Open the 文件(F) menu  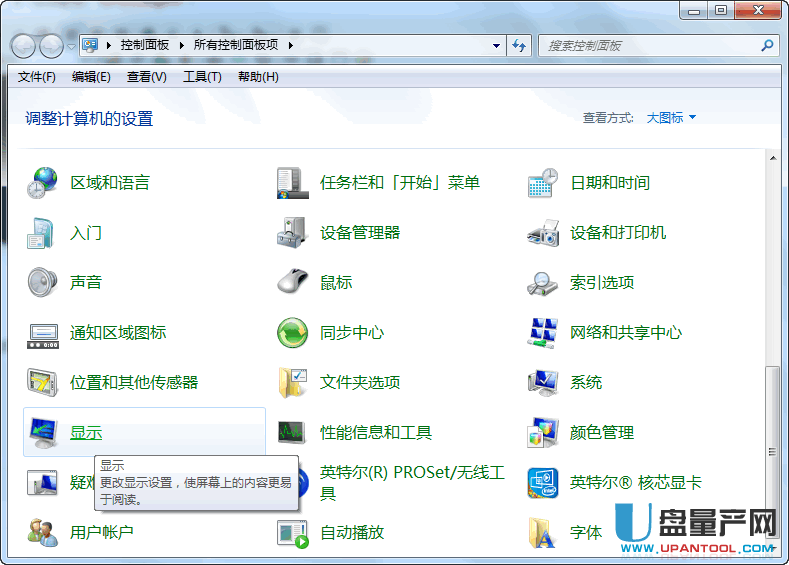[x=37, y=77]
